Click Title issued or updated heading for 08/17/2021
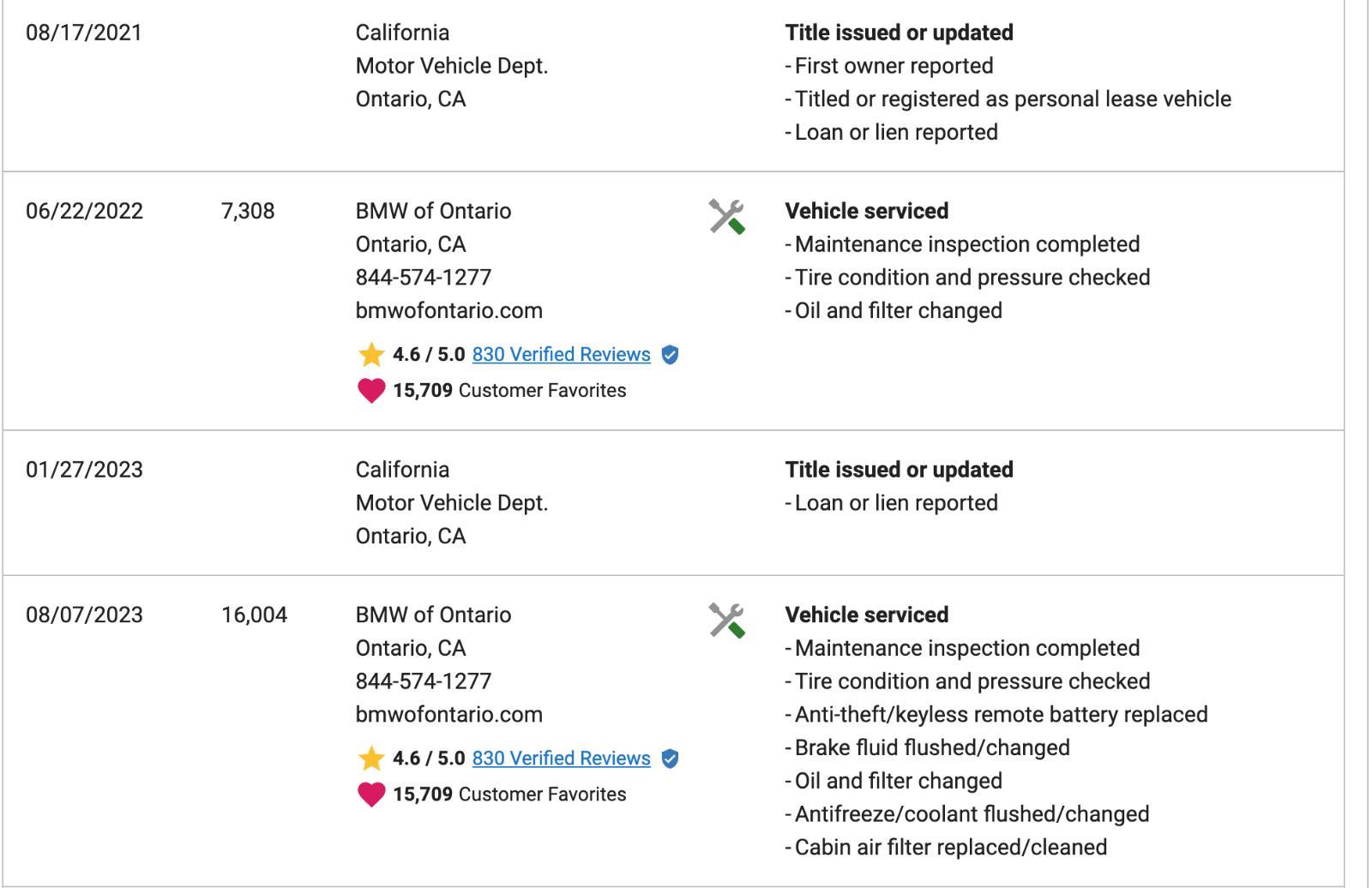Viewport: 1372px width, 888px height. (899, 33)
